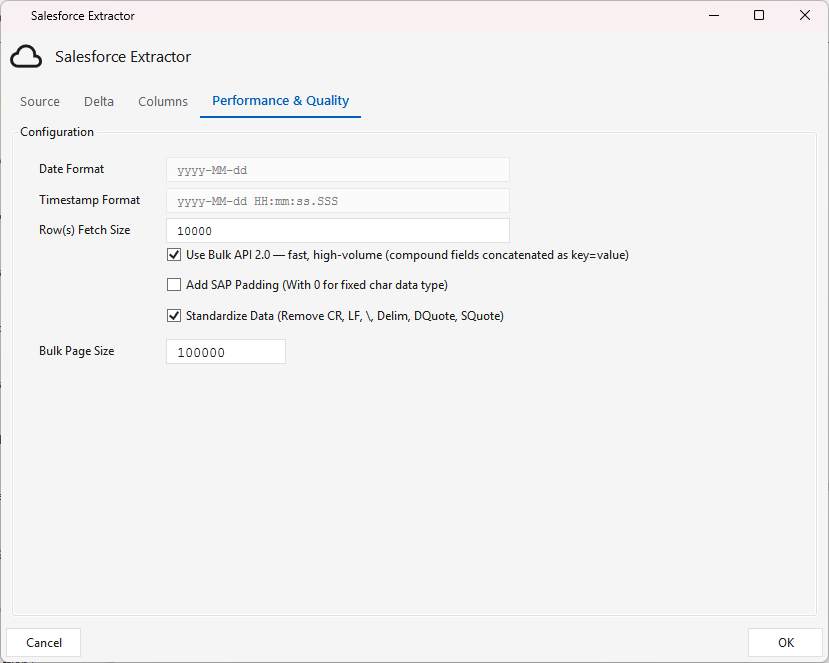Uncheck the Use Bulk API 2.0 checkbox
This screenshot has width=829, height=663.
(174, 255)
